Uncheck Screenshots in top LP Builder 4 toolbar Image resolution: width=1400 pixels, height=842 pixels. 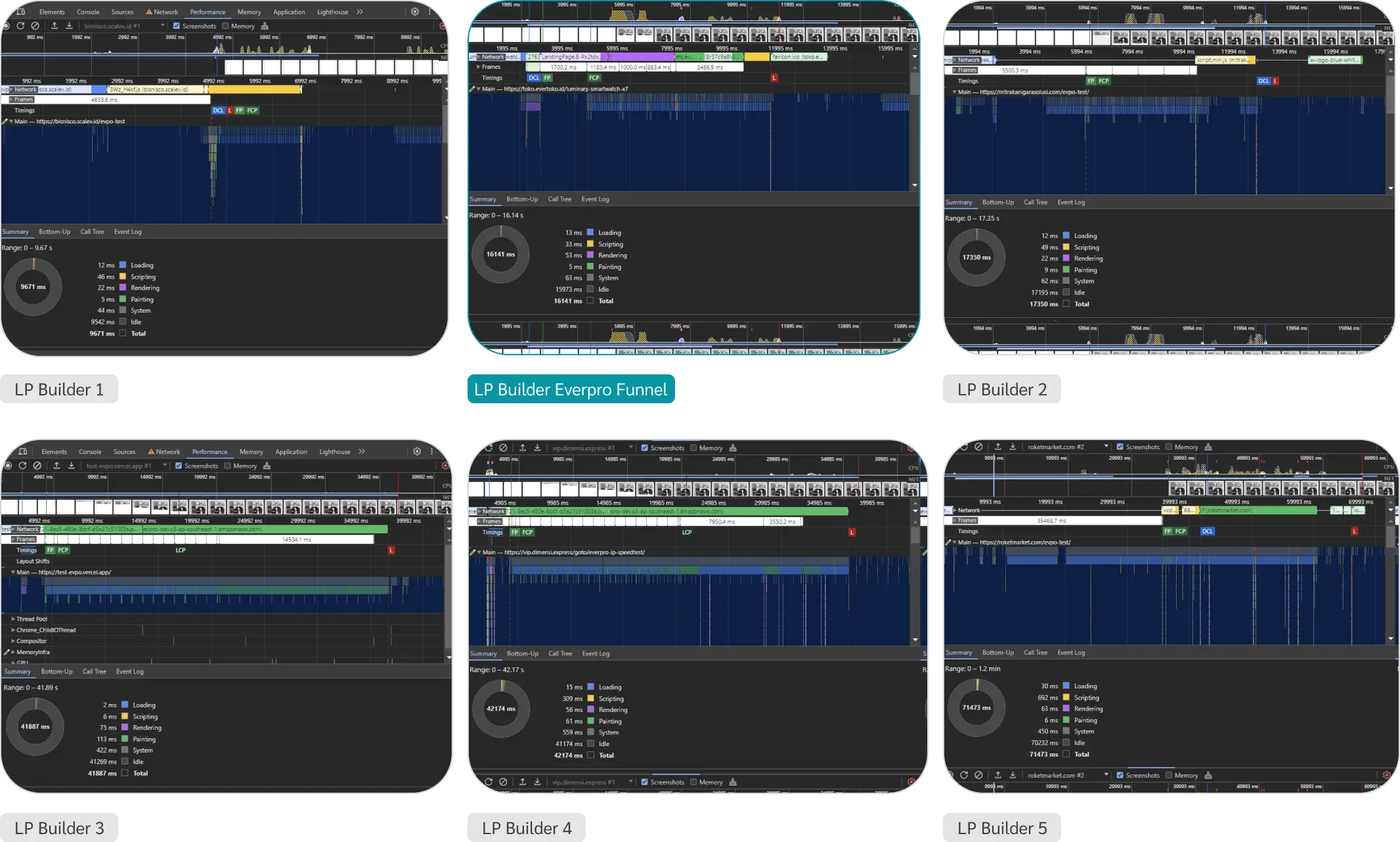645,448
